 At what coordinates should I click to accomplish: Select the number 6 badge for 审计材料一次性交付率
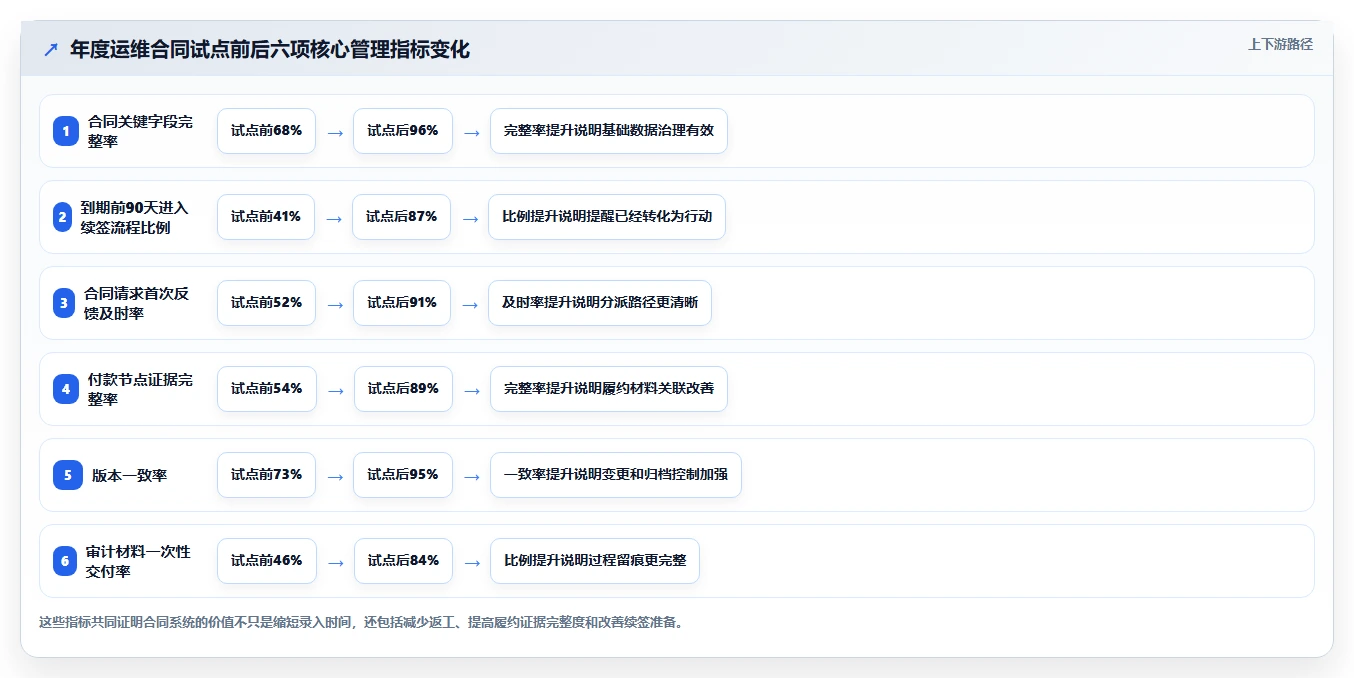click(65, 561)
